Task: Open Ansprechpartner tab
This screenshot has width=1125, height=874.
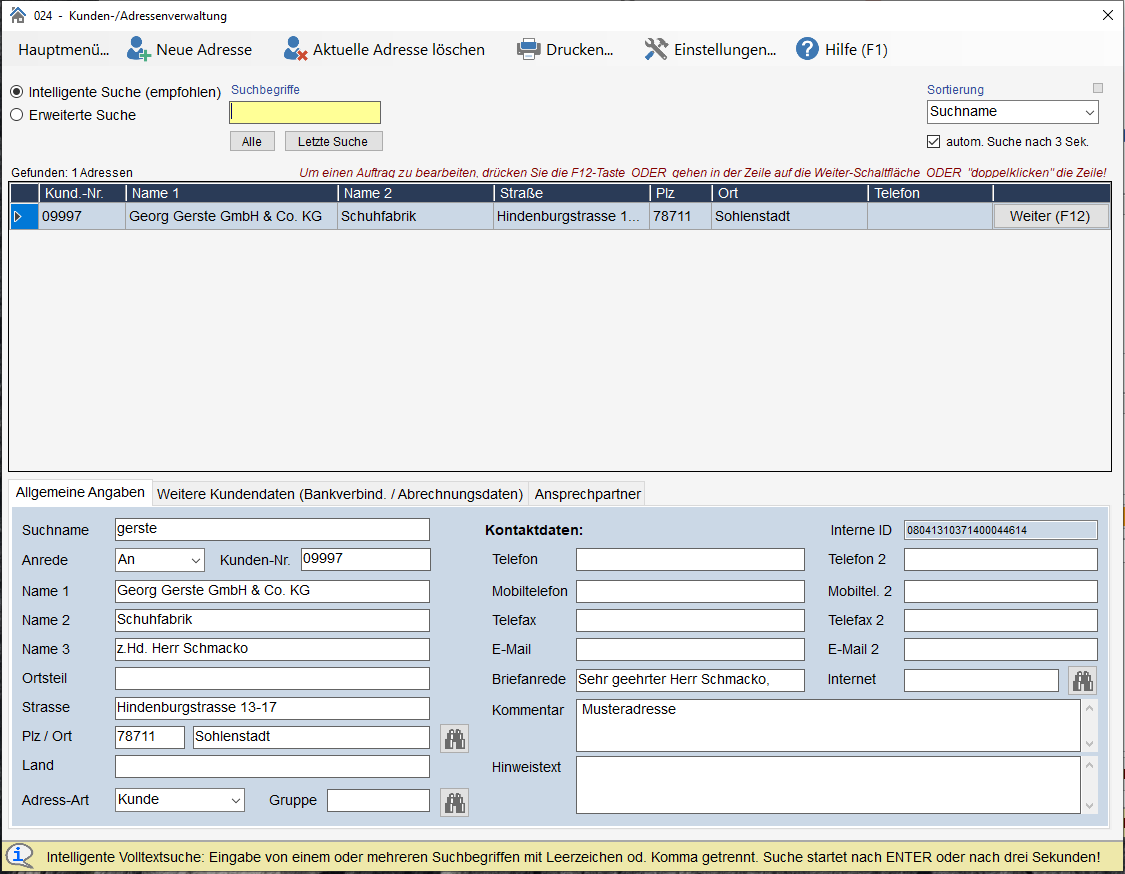Action: tap(588, 494)
